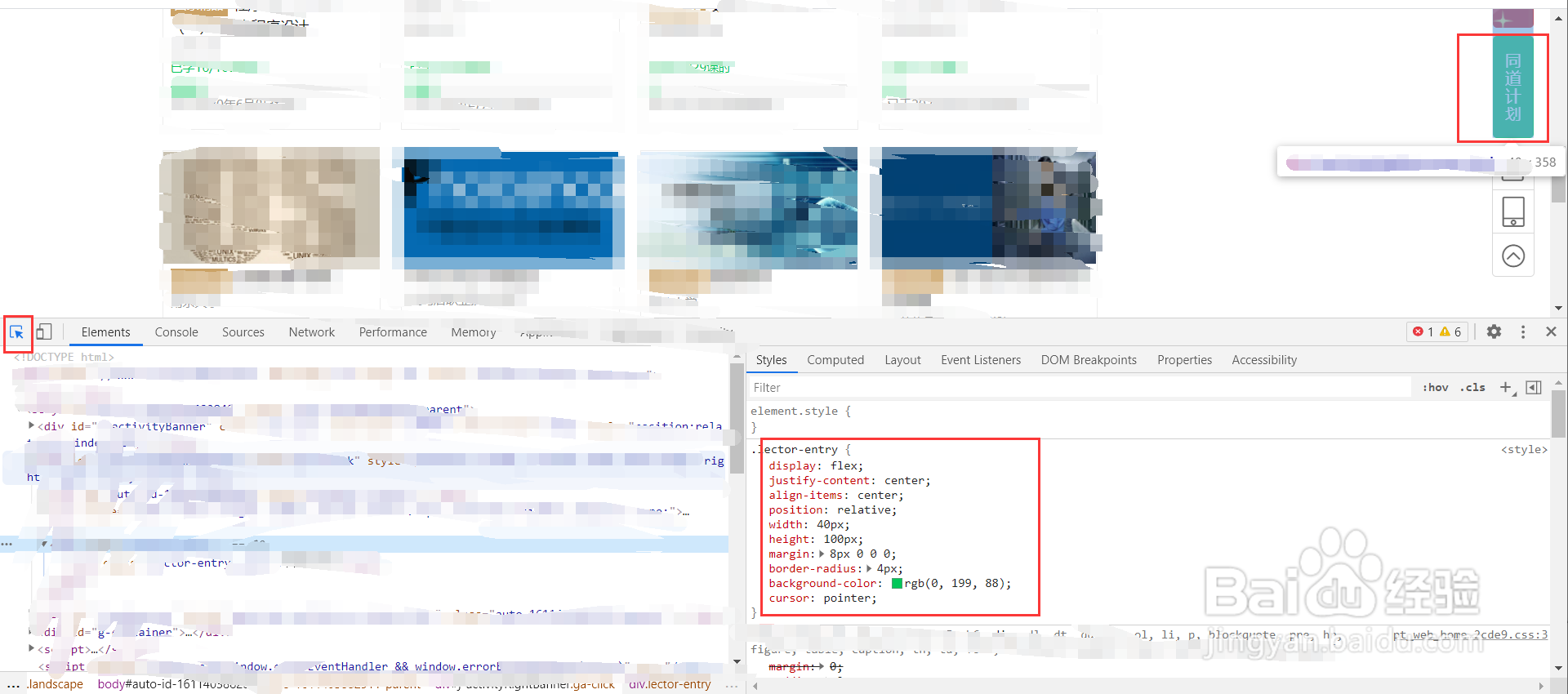Expand the border-radius shorthand triangle

869,568
